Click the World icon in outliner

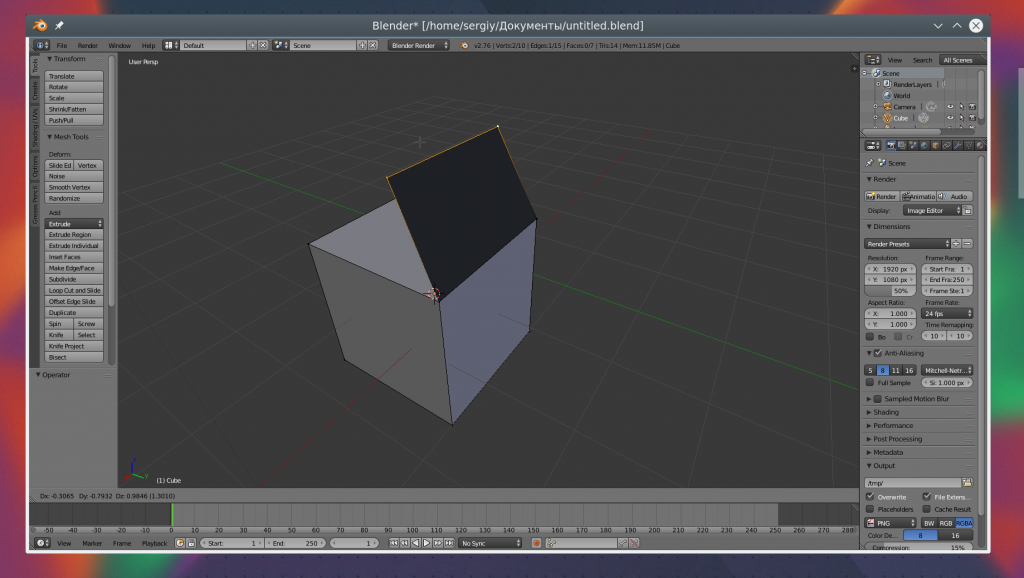[885, 95]
